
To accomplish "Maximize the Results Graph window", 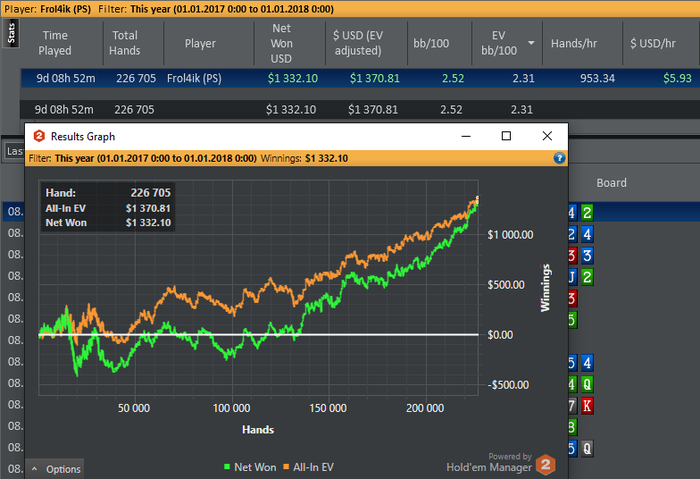I will [506, 136].
